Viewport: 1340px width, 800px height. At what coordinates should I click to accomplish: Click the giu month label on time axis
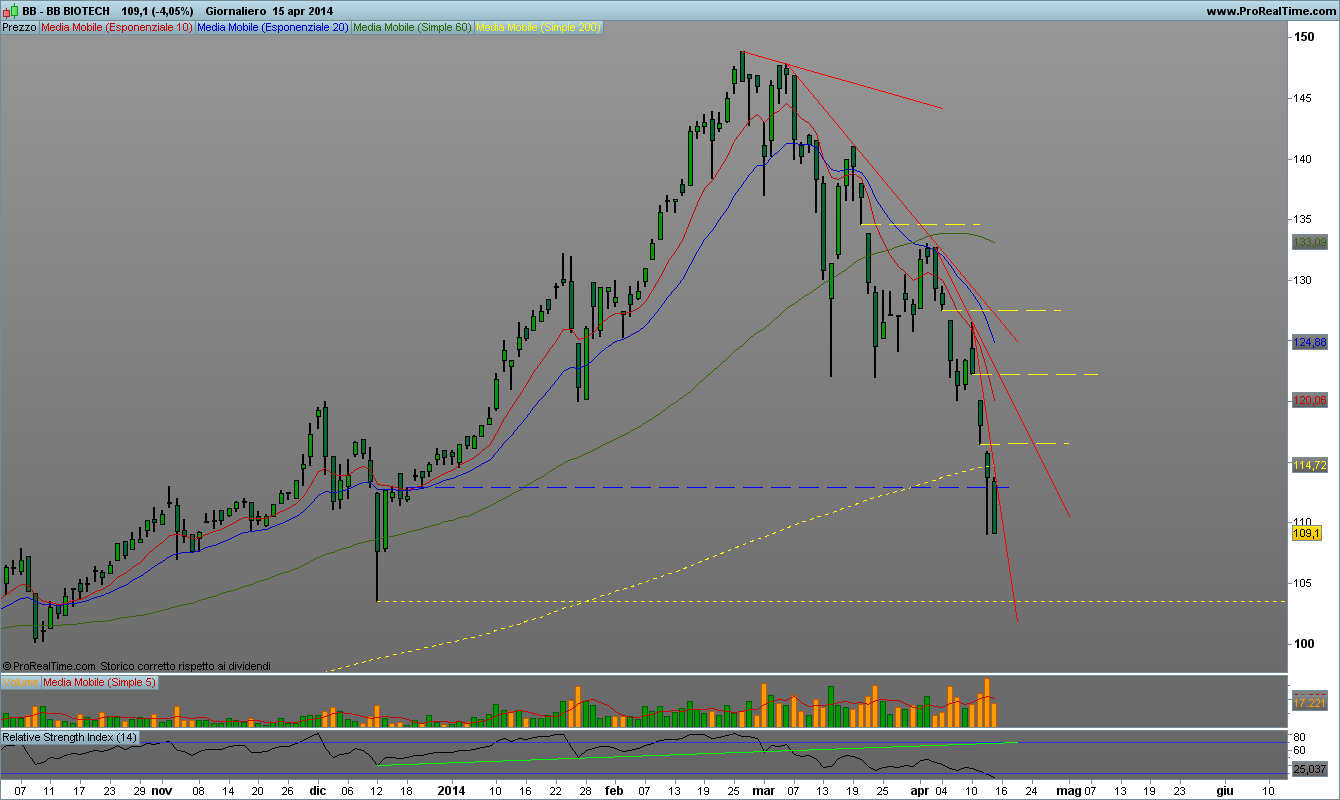pos(1225,790)
